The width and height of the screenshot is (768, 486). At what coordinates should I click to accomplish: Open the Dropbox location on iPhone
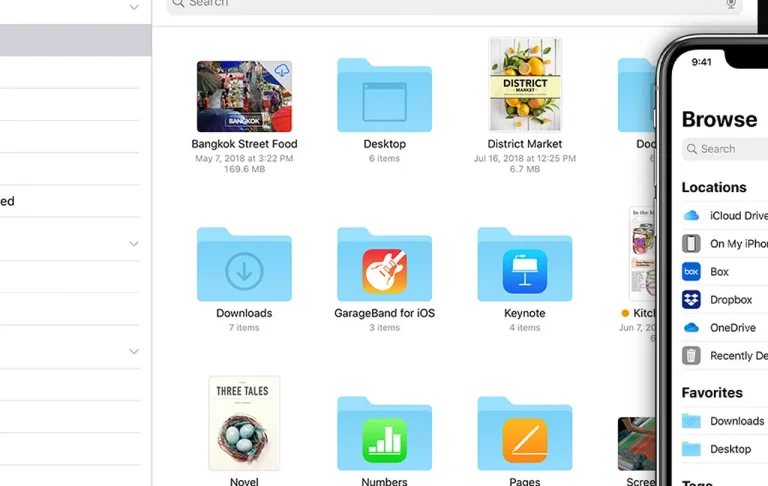[x=725, y=299]
